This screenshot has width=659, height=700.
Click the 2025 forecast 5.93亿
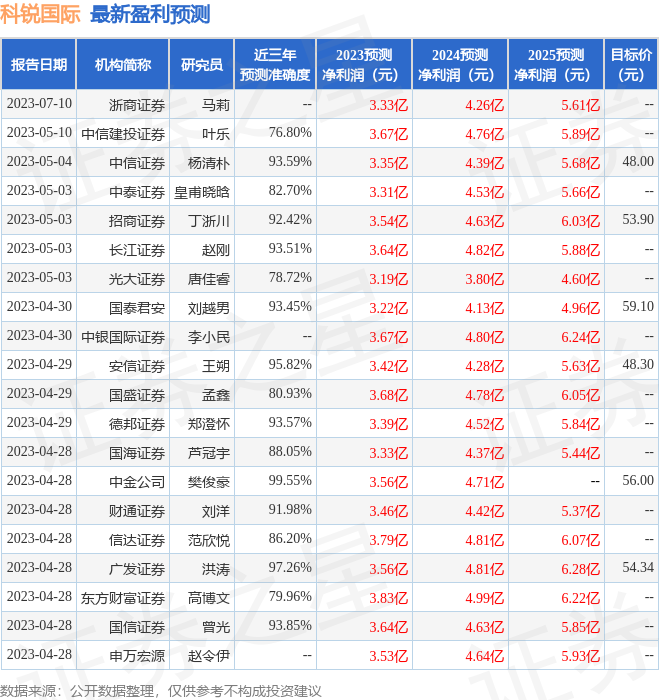click(x=580, y=657)
